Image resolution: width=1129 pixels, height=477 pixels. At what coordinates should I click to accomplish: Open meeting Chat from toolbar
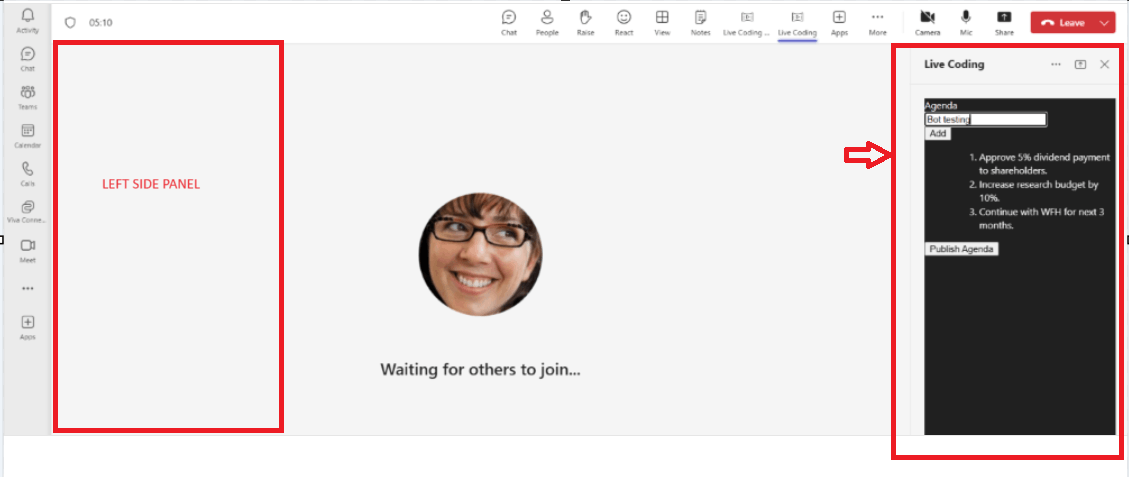(x=509, y=22)
